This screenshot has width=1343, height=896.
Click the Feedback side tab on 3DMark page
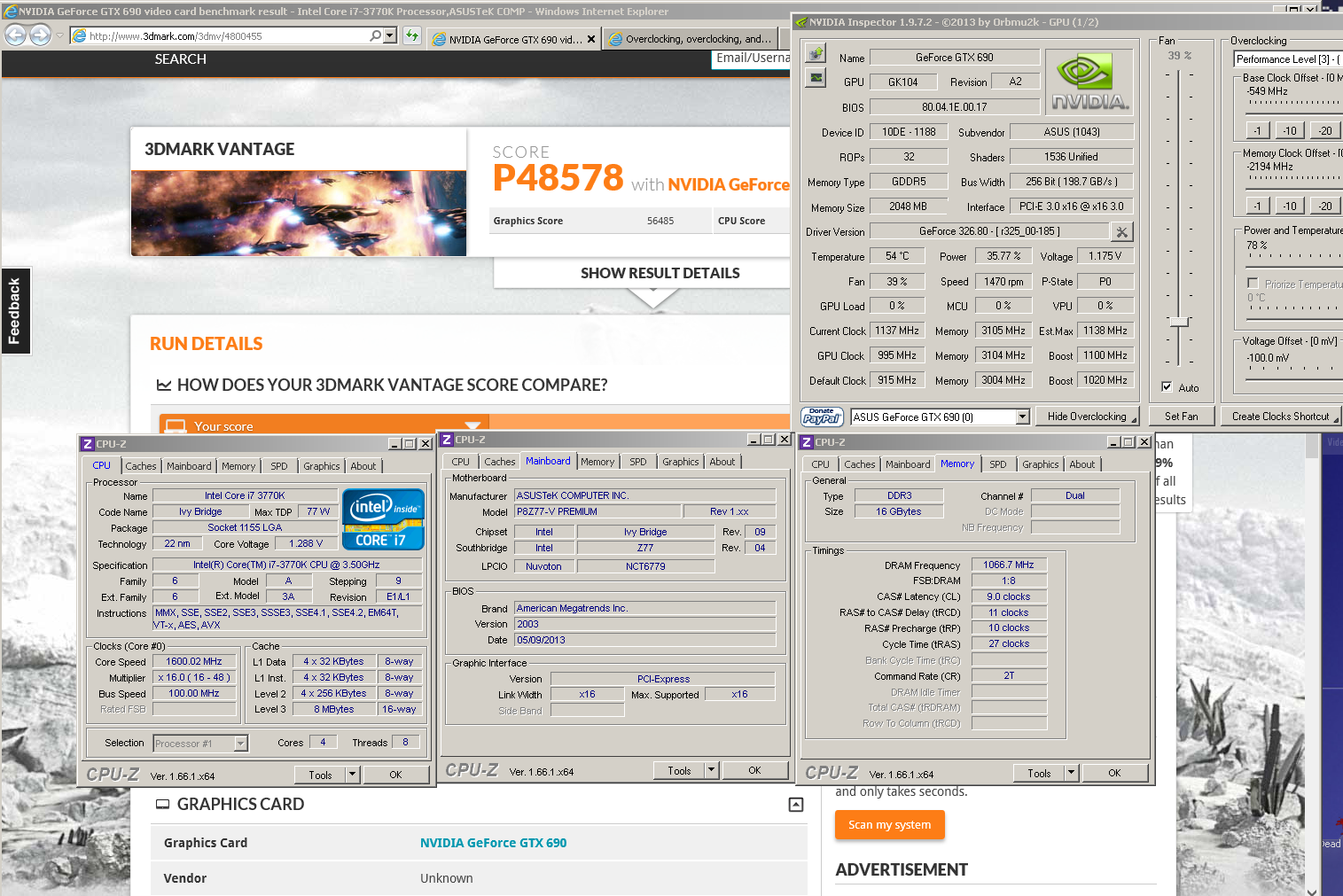(15, 311)
